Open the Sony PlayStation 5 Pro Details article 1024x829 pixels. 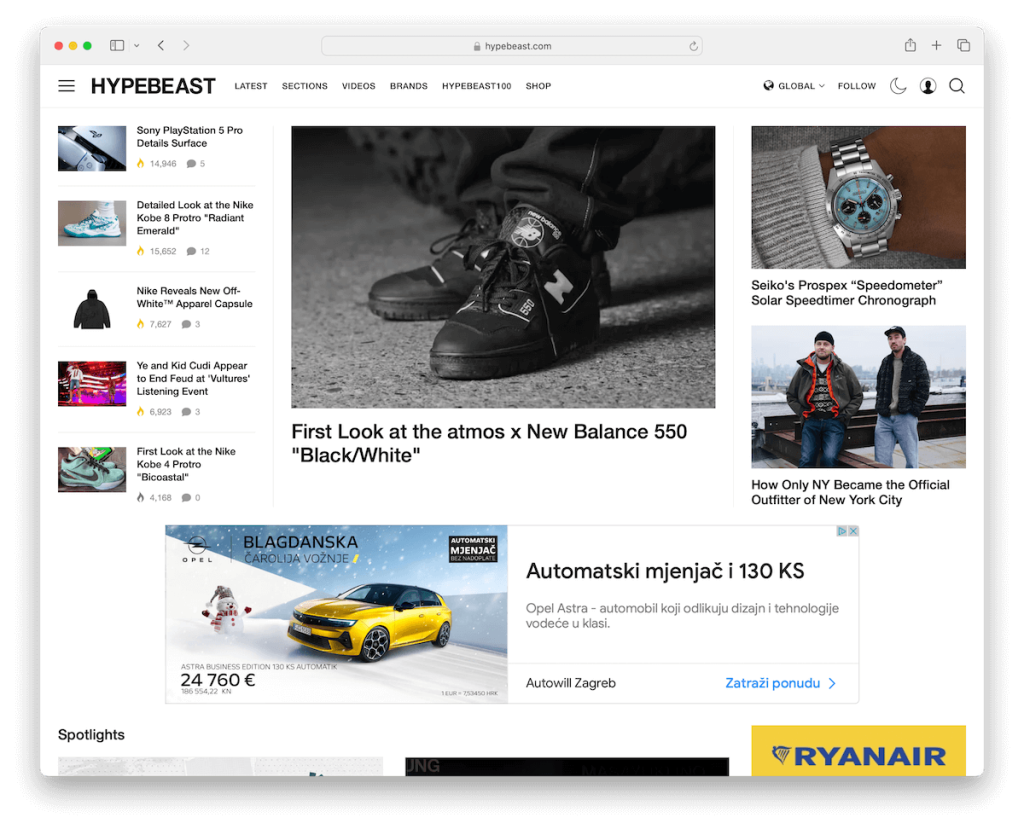[x=189, y=137]
